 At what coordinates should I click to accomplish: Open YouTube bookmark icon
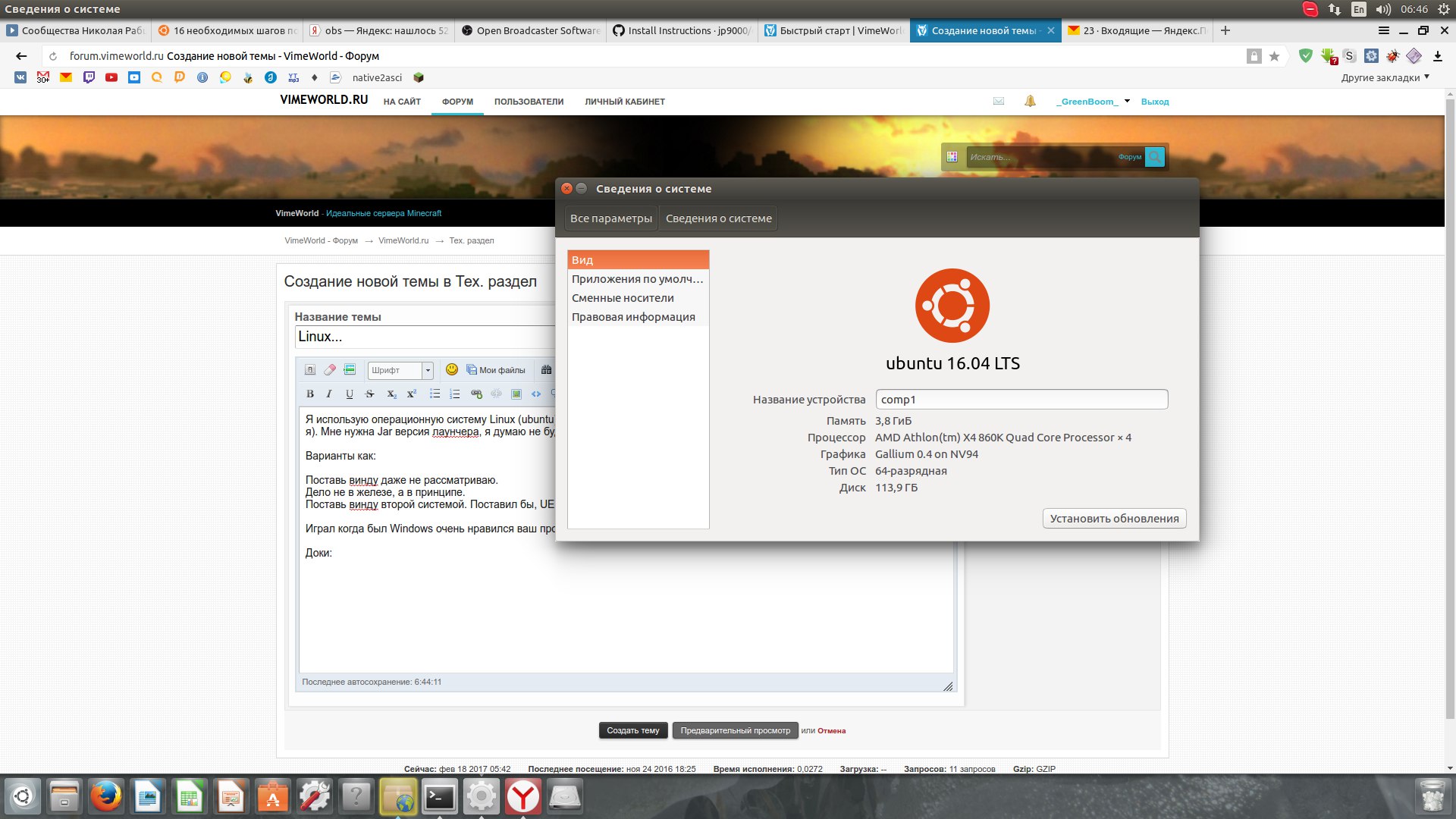pyautogui.click(x=111, y=77)
